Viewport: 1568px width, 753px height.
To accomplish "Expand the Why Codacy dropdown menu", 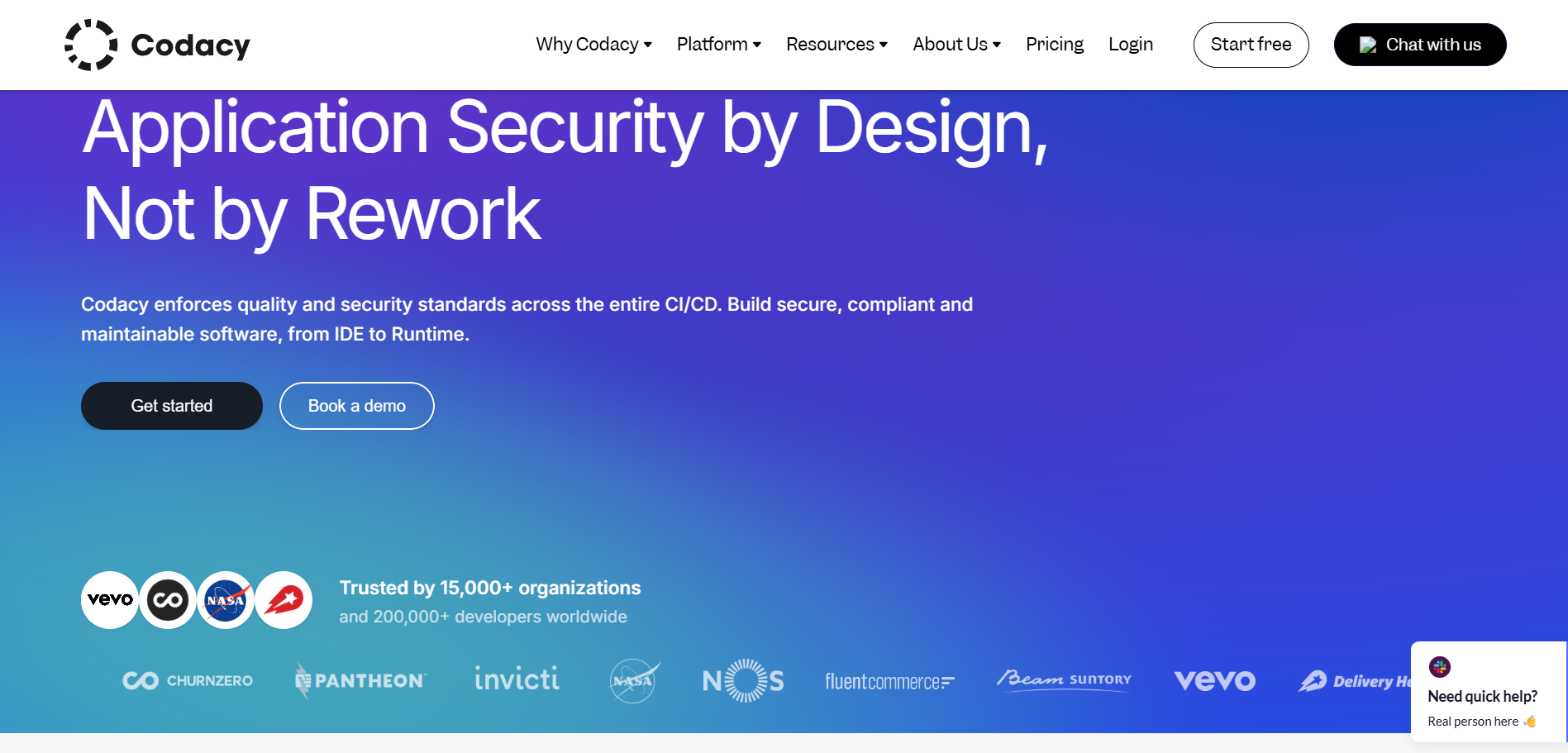I will coord(593,45).
